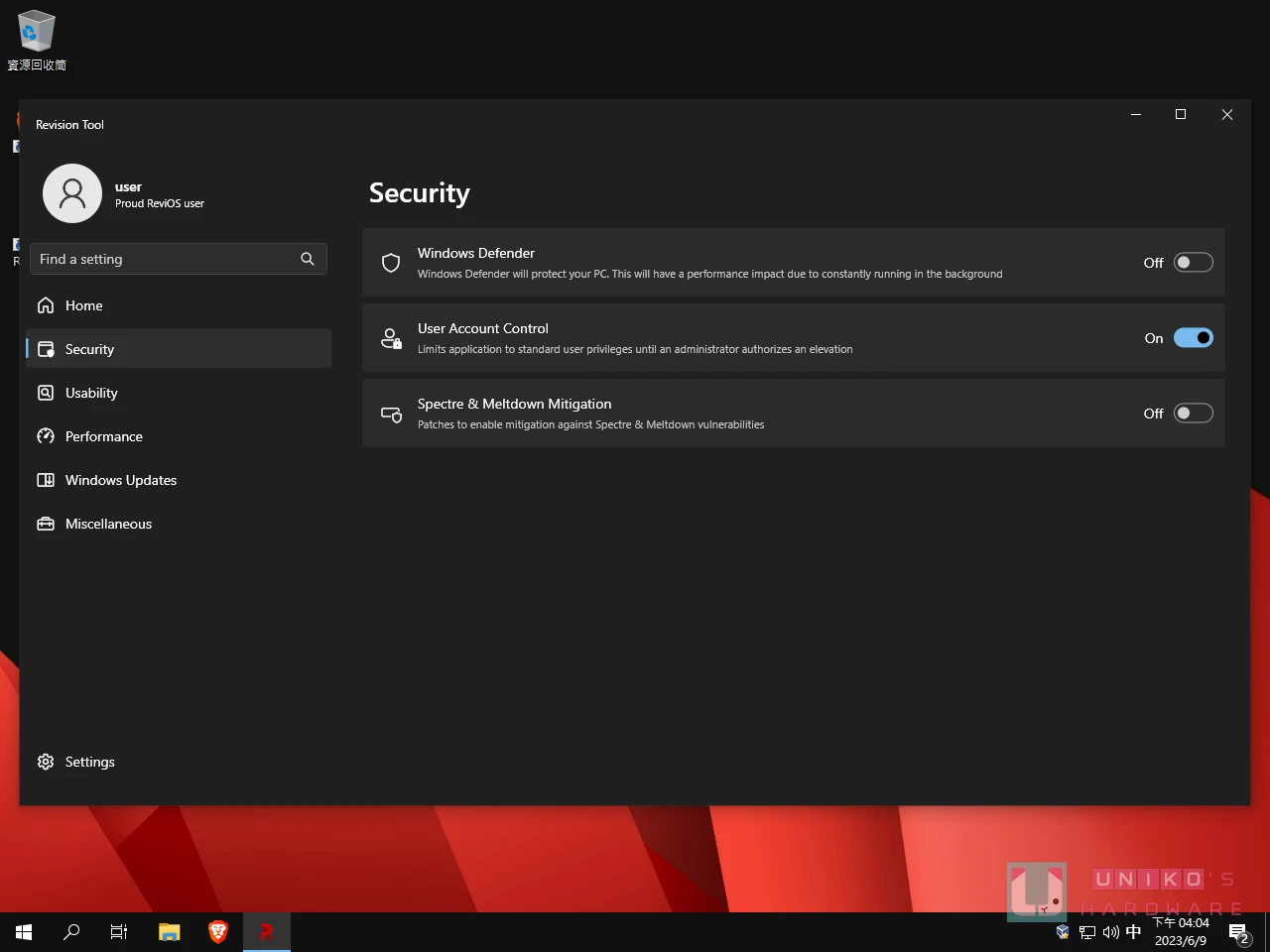The width and height of the screenshot is (1270, 952).
Task: Open Settings at the sidebar bottom
Action: (x=89, y=762)
